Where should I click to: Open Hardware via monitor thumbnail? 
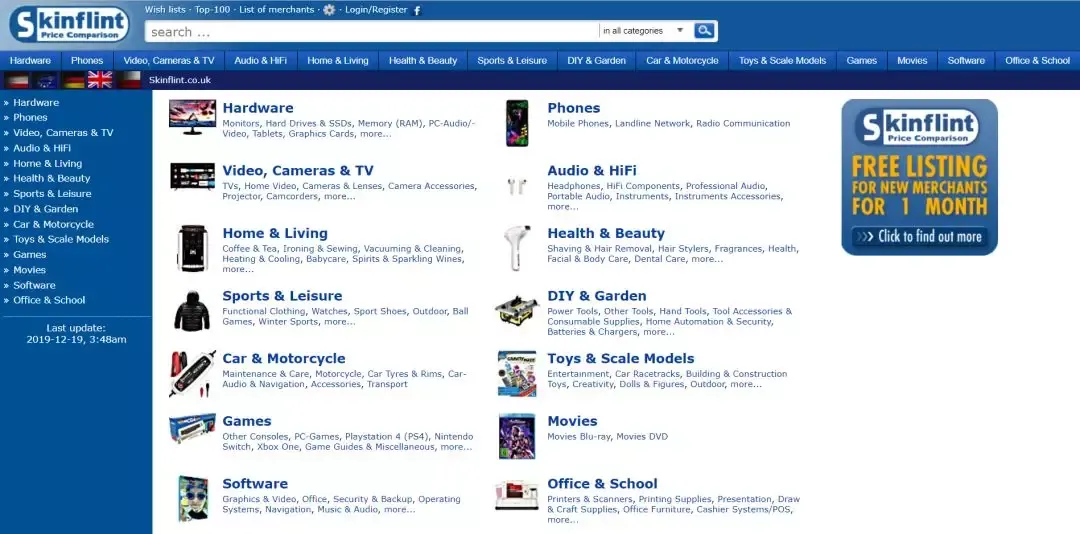click(192, 117)
